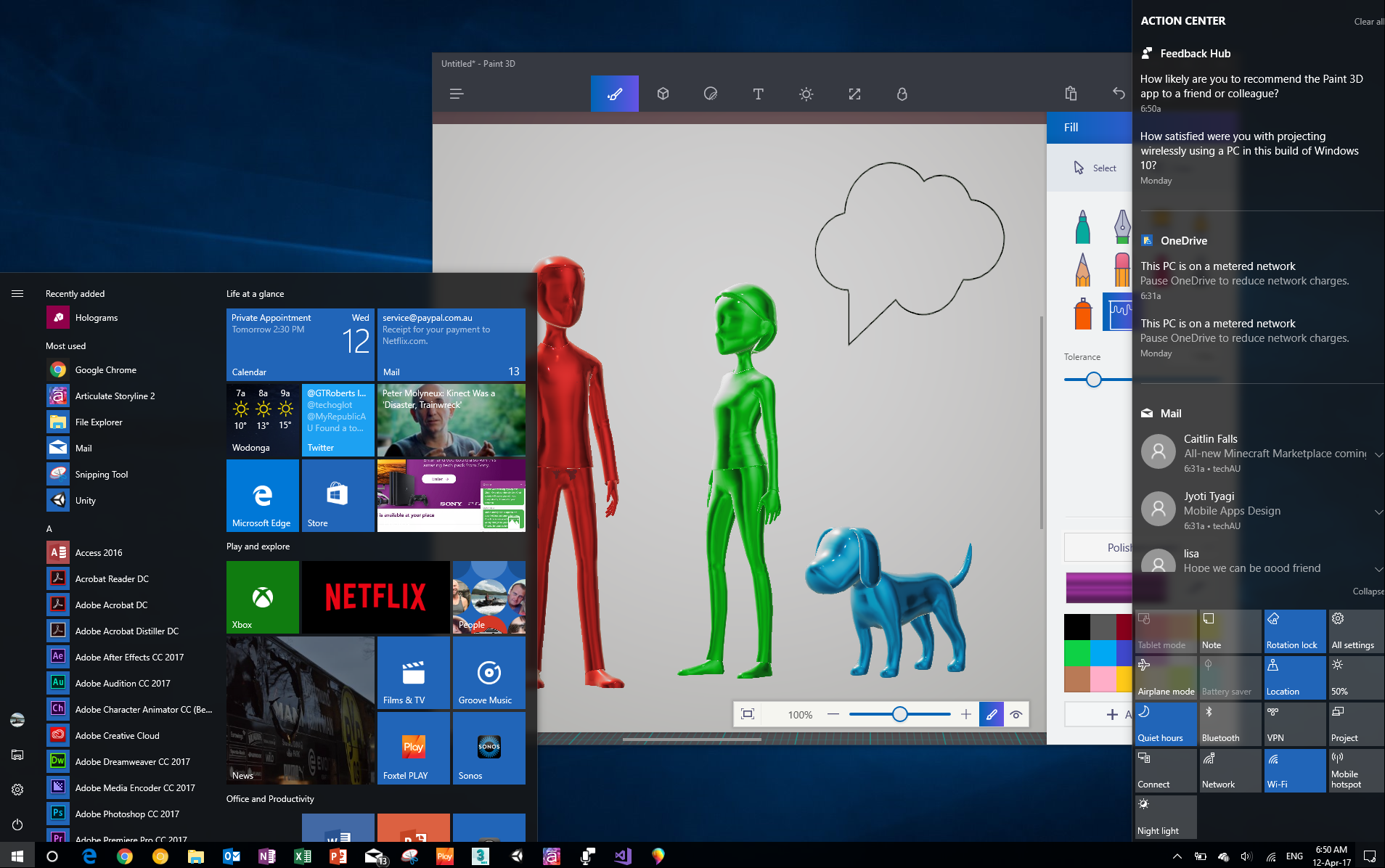
Task: Open the Canvas tool
Action: pyautogui.click(x=854, y=94)
